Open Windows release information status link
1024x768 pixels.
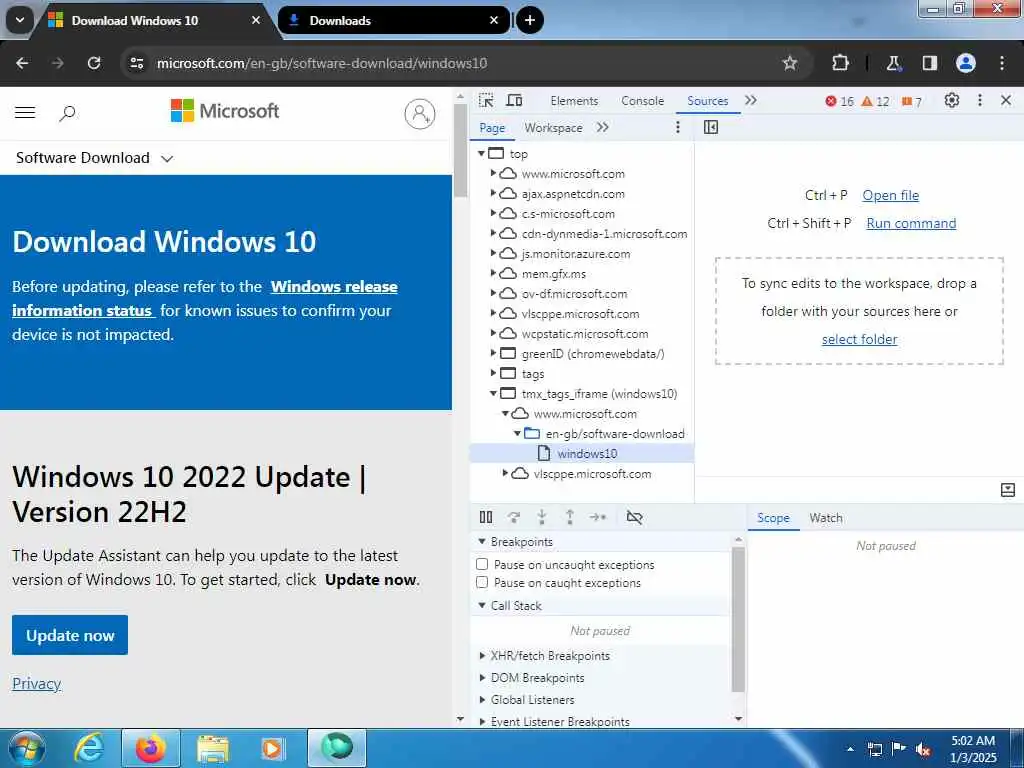tap(205, 298)
